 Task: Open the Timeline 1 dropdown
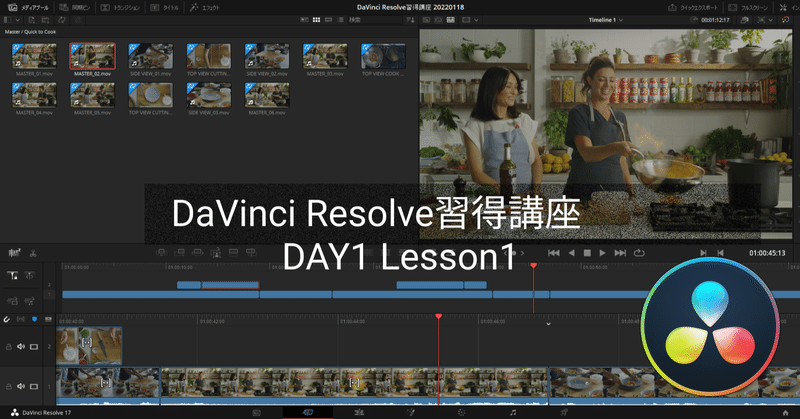(606, 20)
